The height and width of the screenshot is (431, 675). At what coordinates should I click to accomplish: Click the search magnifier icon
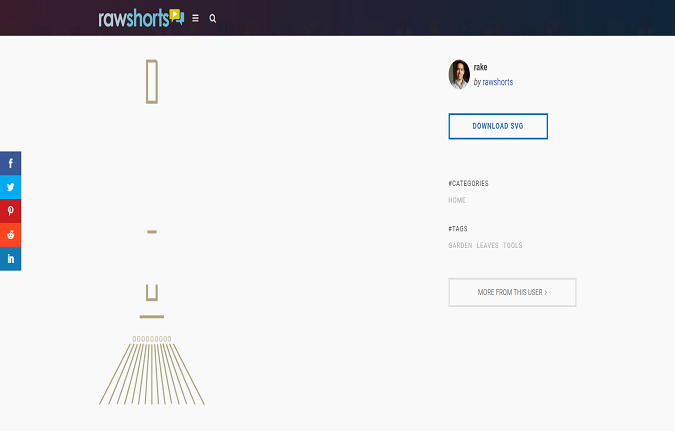coord(213,18)
